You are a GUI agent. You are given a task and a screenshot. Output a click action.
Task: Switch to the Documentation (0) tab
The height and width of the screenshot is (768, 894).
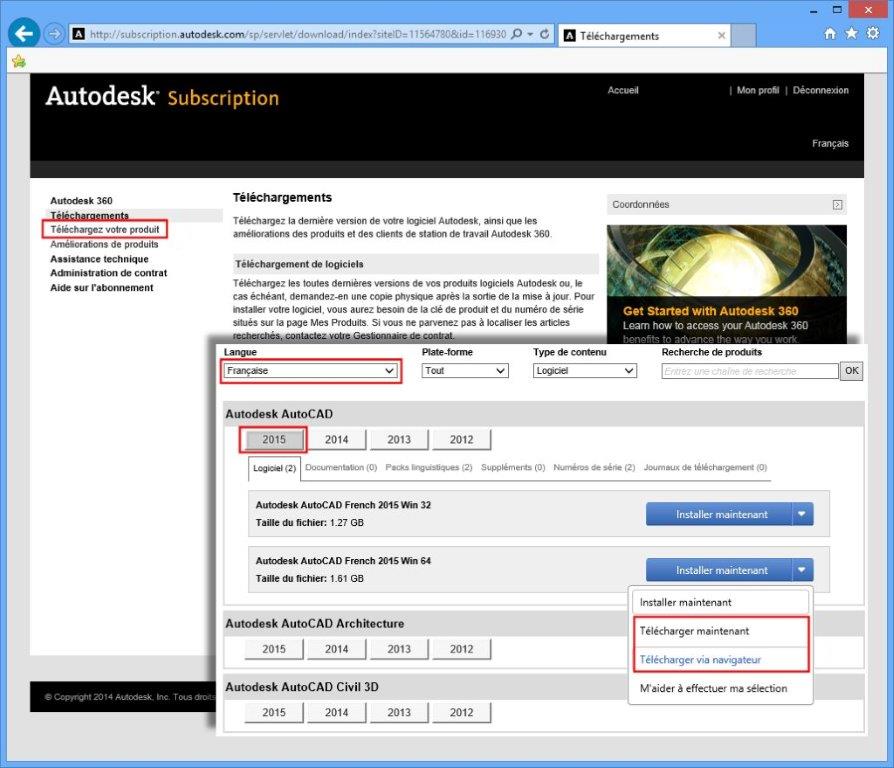click(x=341, y=468)
